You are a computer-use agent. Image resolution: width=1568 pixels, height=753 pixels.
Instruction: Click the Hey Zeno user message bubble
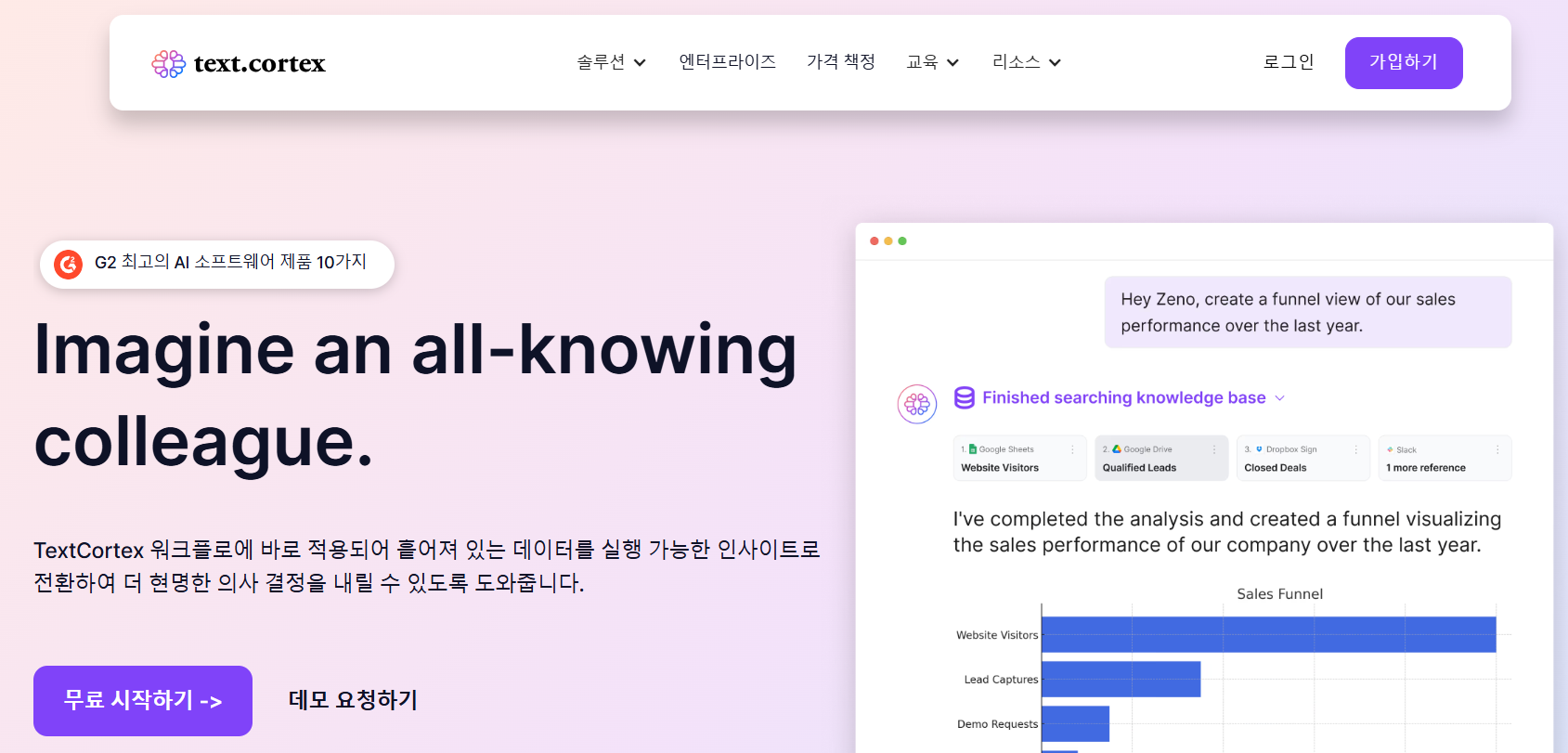(x=1308, y=312)
